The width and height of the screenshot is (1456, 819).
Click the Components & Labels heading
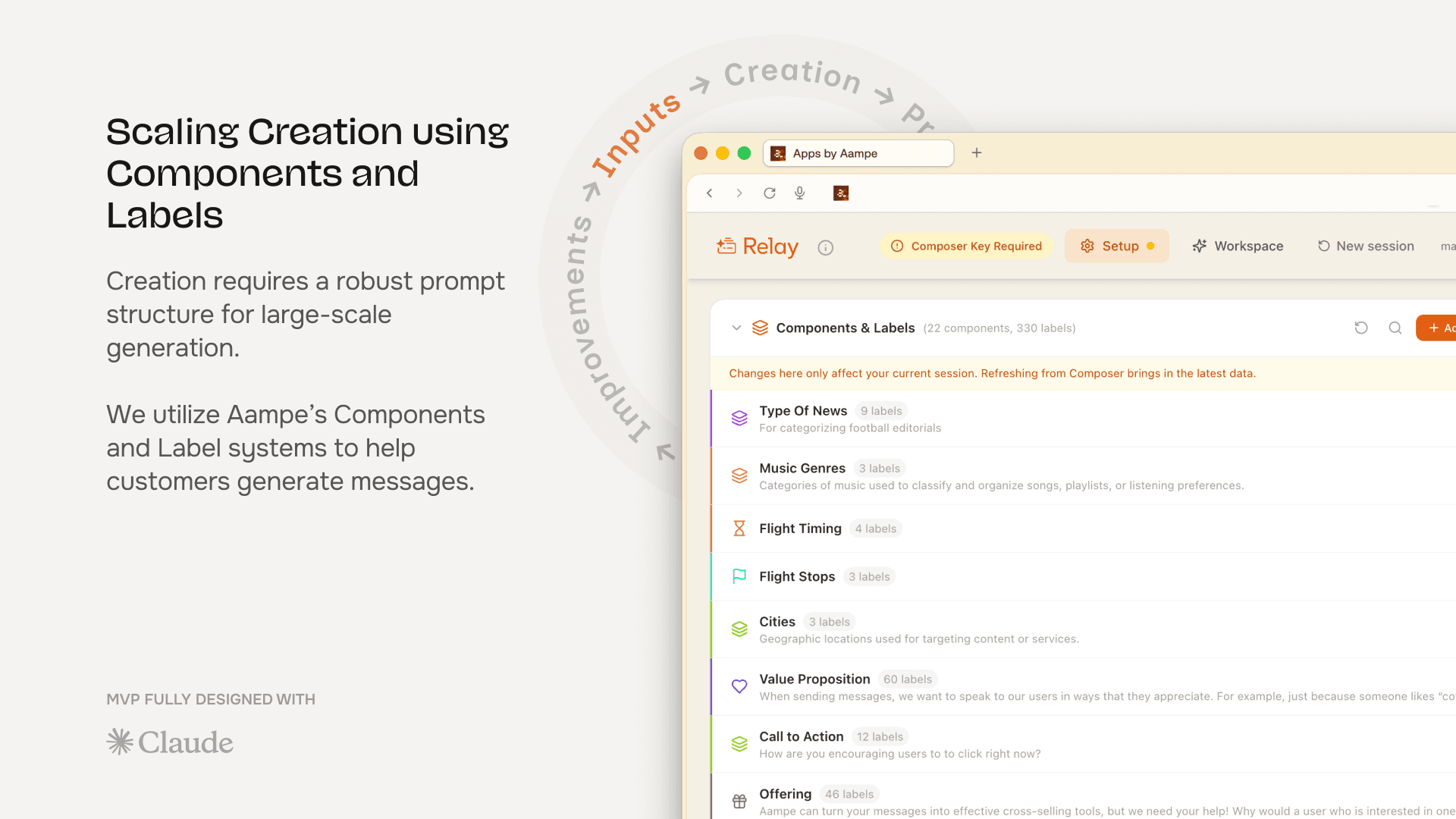tap(846, 328)
